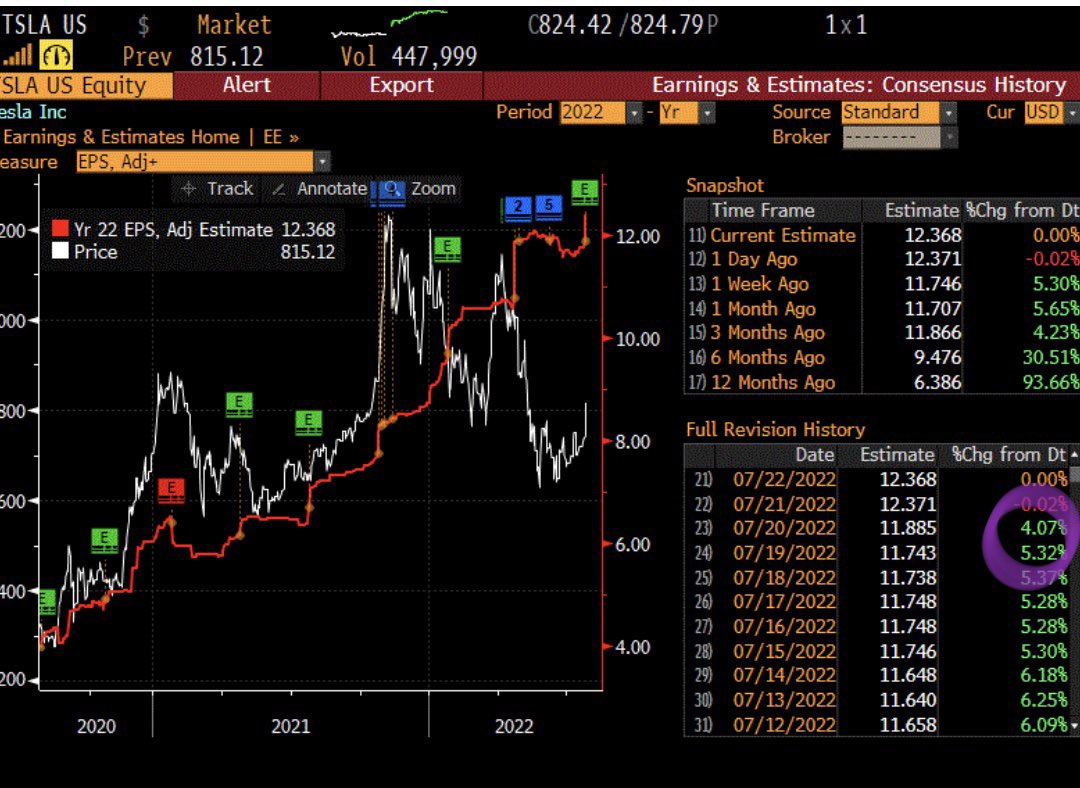
Task: Click the revision history scrollbar up arrow
Action: 1074,455
